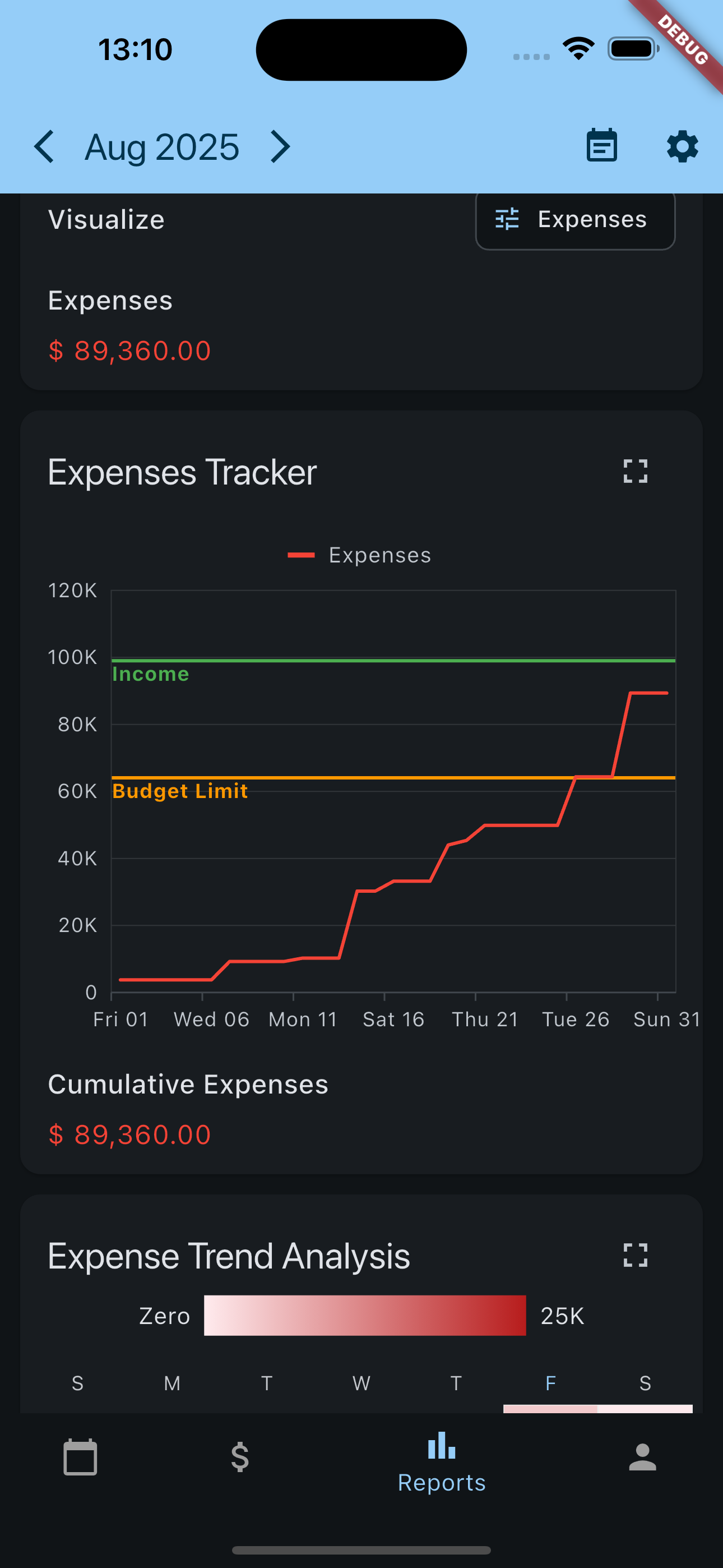The width and height of the screenshot is (723, 1568).
Task: Open settings with the gear icon
Action: pyautogui.click(x=682, y=147)
